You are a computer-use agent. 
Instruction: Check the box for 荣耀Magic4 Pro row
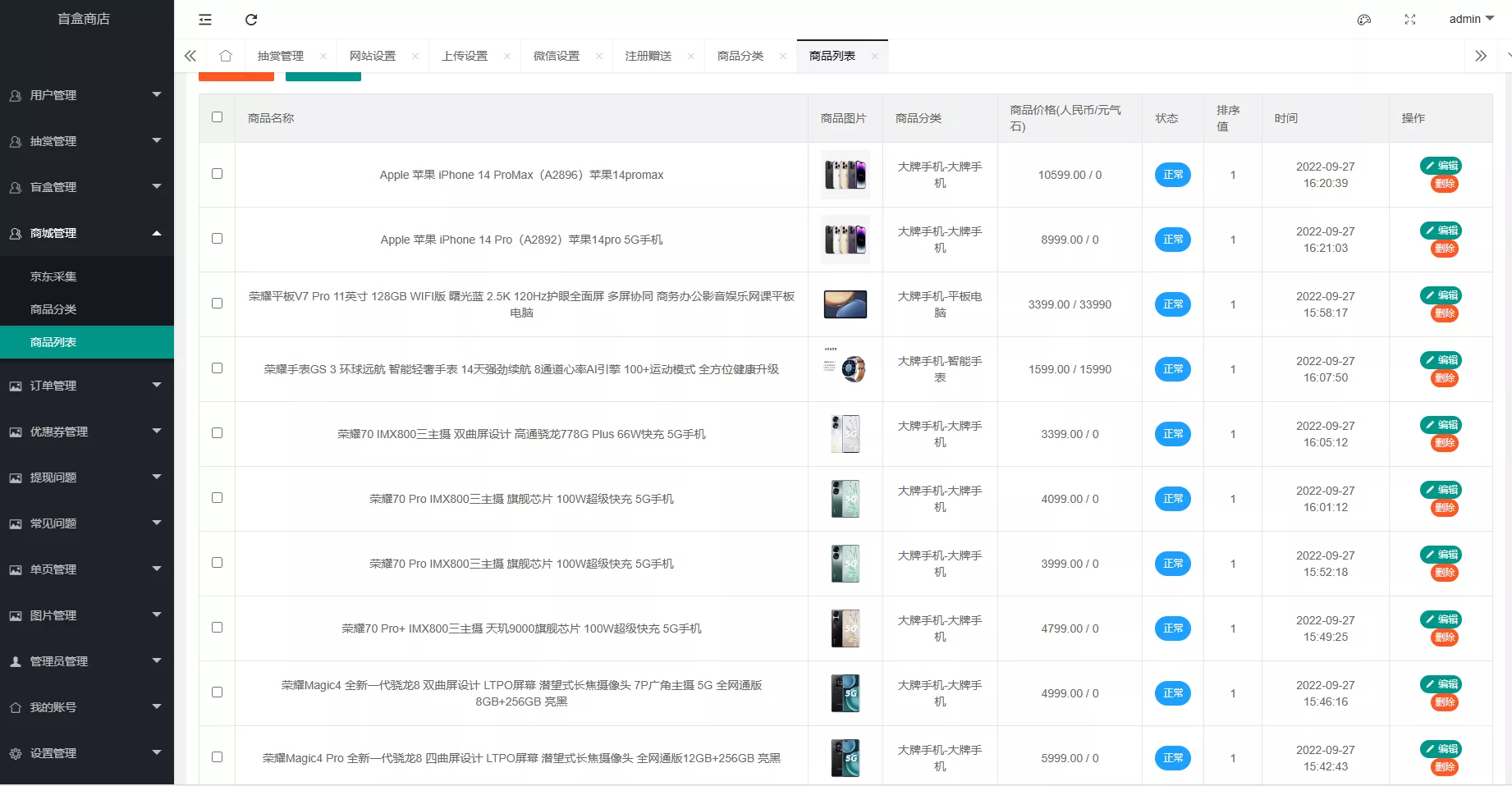(x=217, y=757)
